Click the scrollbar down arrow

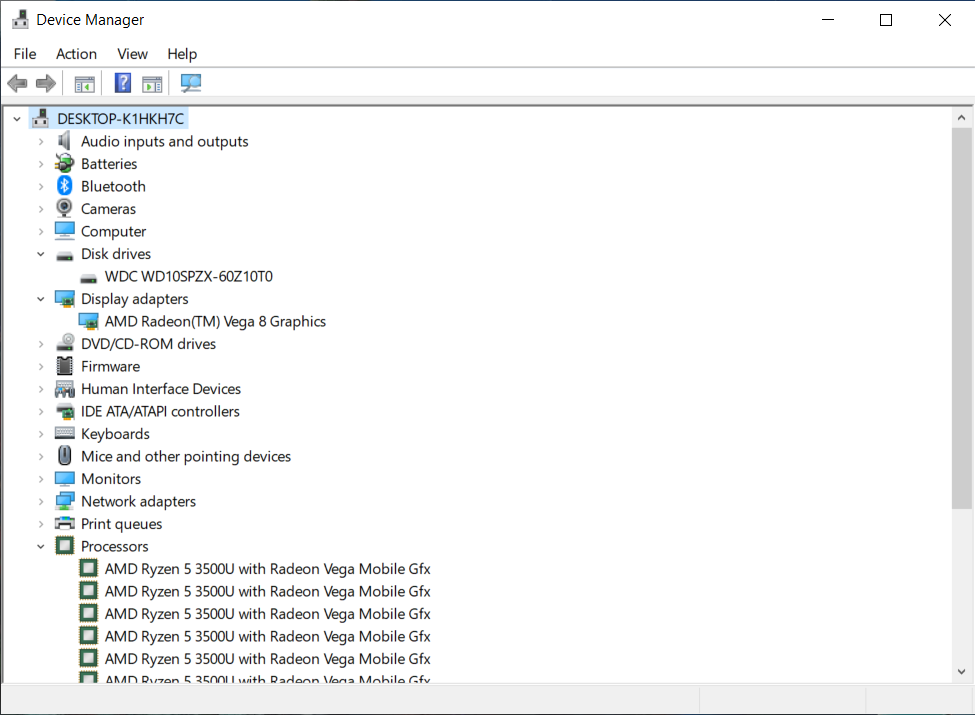[961, 672]
